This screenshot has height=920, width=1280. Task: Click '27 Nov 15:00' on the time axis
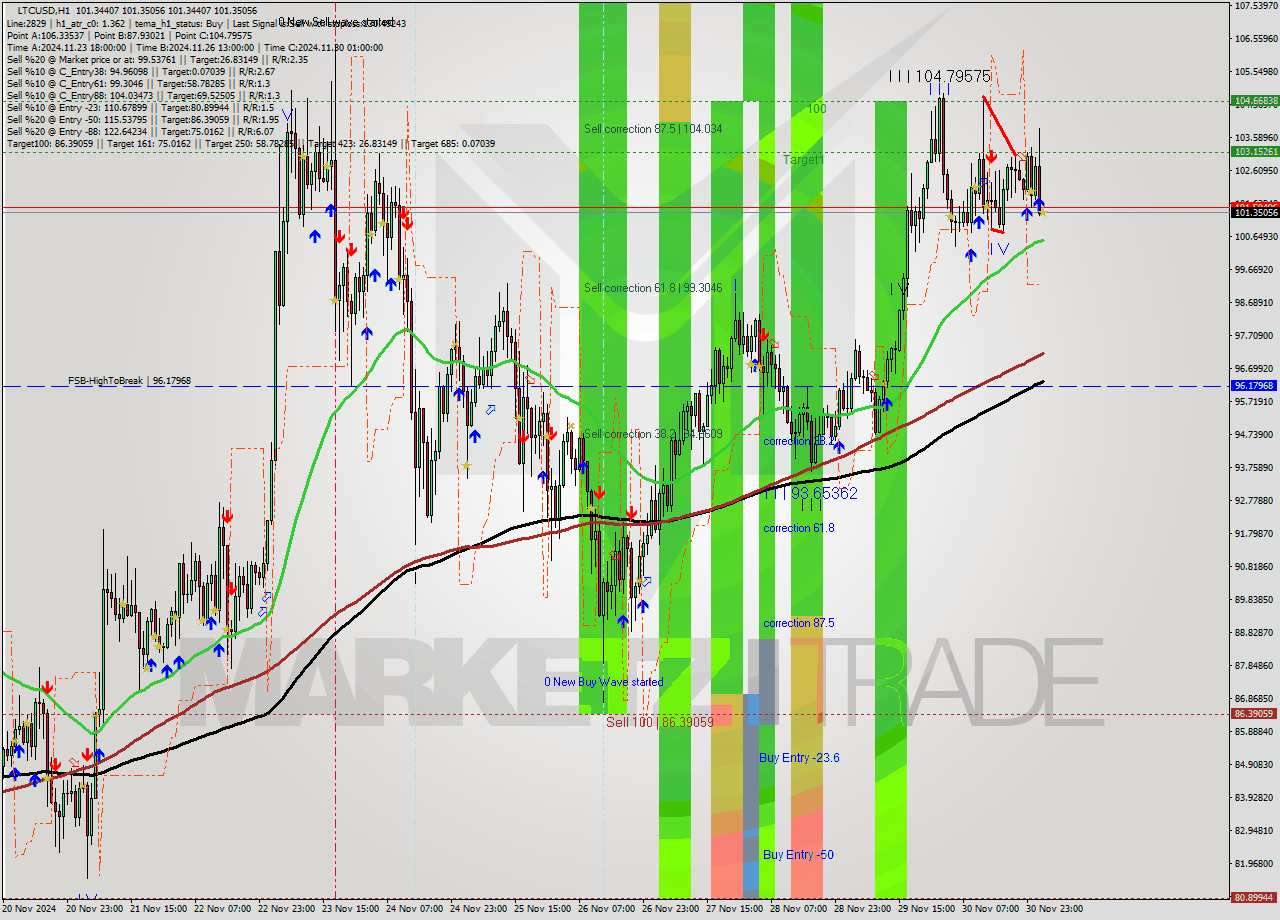pos(735,909)
